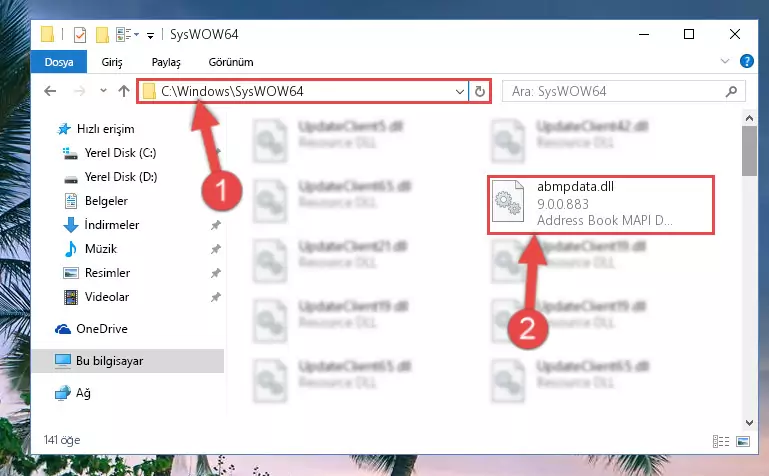Viewport: 769px width, 476px height.
Task: Switch to details view in status bar
Action: tap(720, 441)
